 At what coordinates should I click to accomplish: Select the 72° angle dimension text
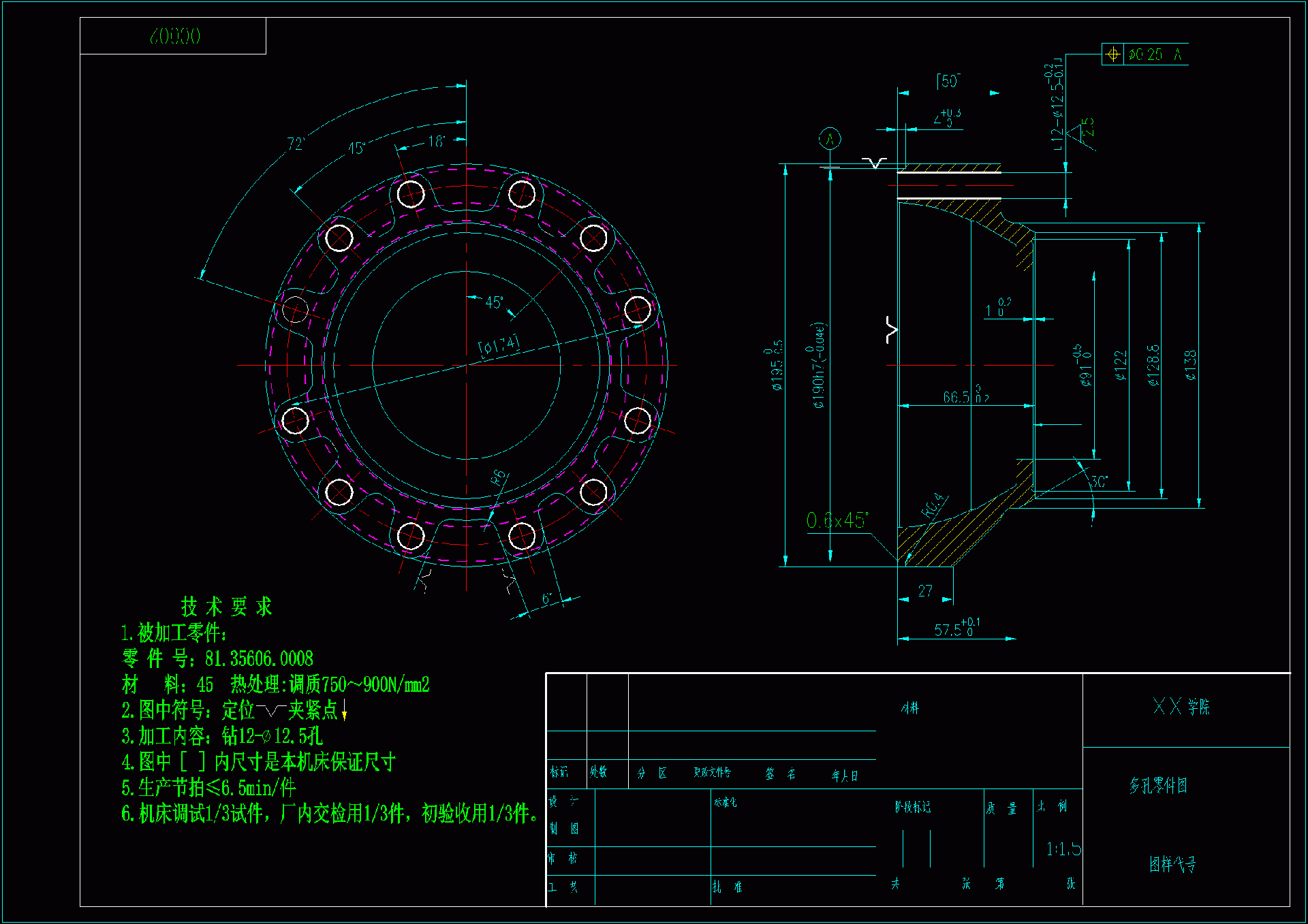tap(295, 144)
